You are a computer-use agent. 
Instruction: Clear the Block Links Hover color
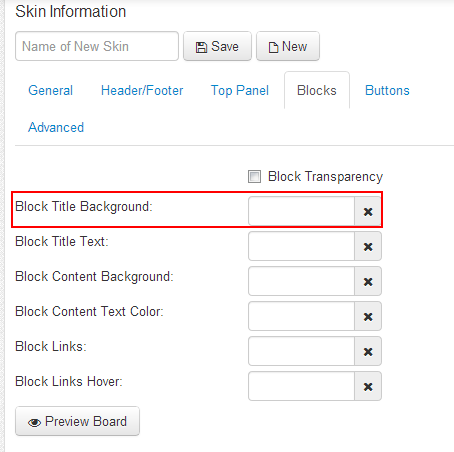click(368, 386)
